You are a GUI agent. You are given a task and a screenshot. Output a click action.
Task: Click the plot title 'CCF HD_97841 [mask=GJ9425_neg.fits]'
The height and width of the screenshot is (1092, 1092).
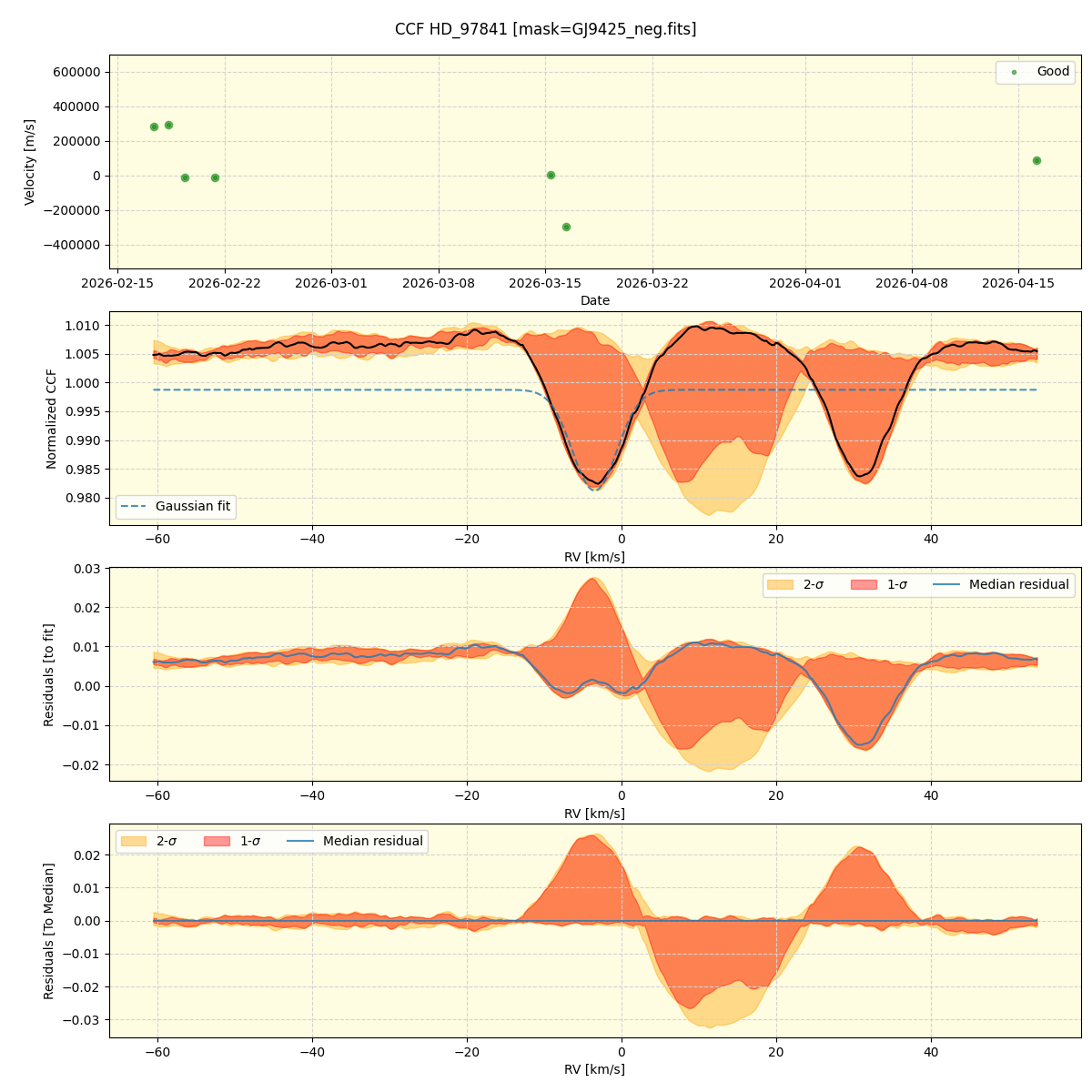(x=545, y=29)
